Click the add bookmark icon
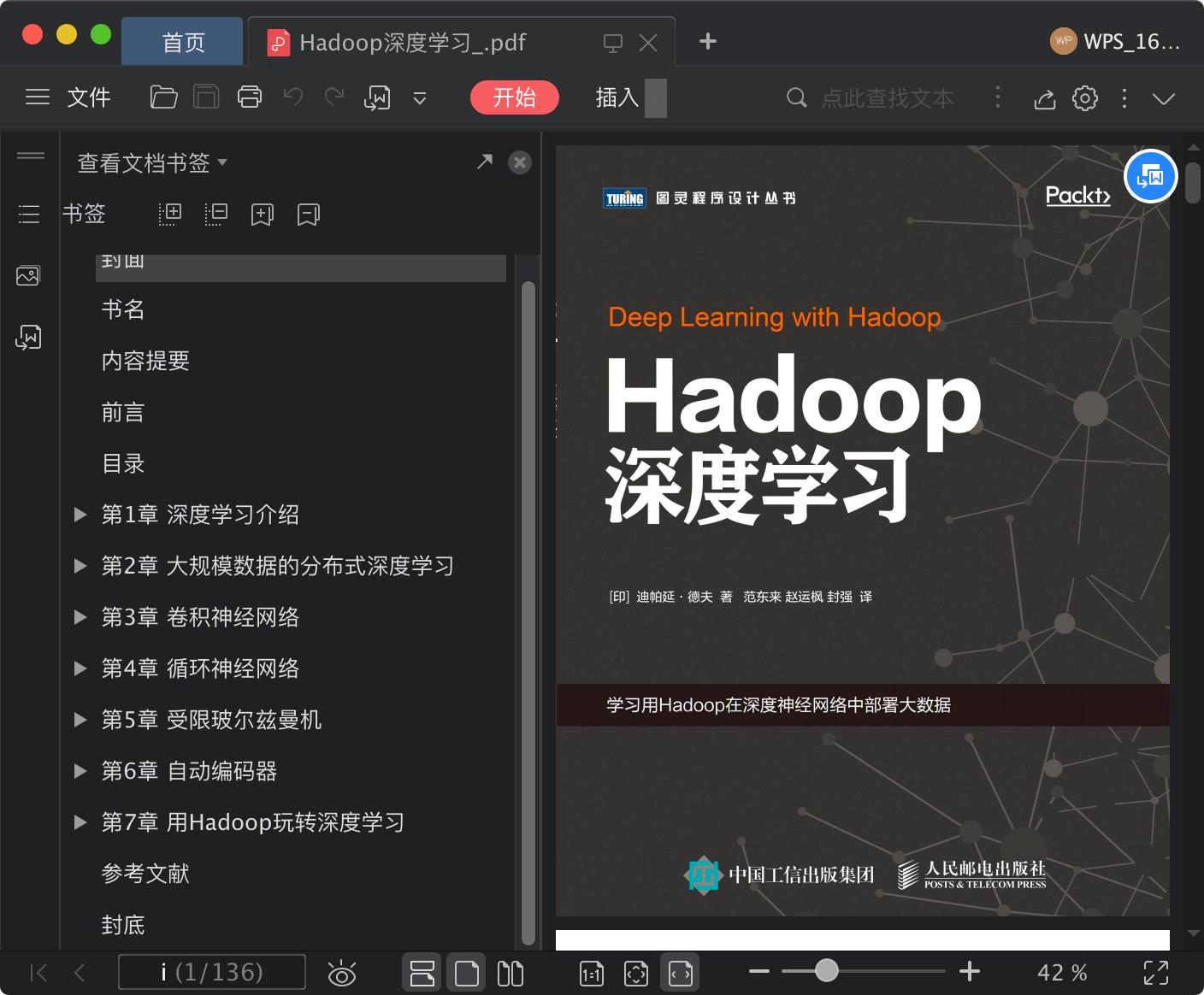 [263, 214]
